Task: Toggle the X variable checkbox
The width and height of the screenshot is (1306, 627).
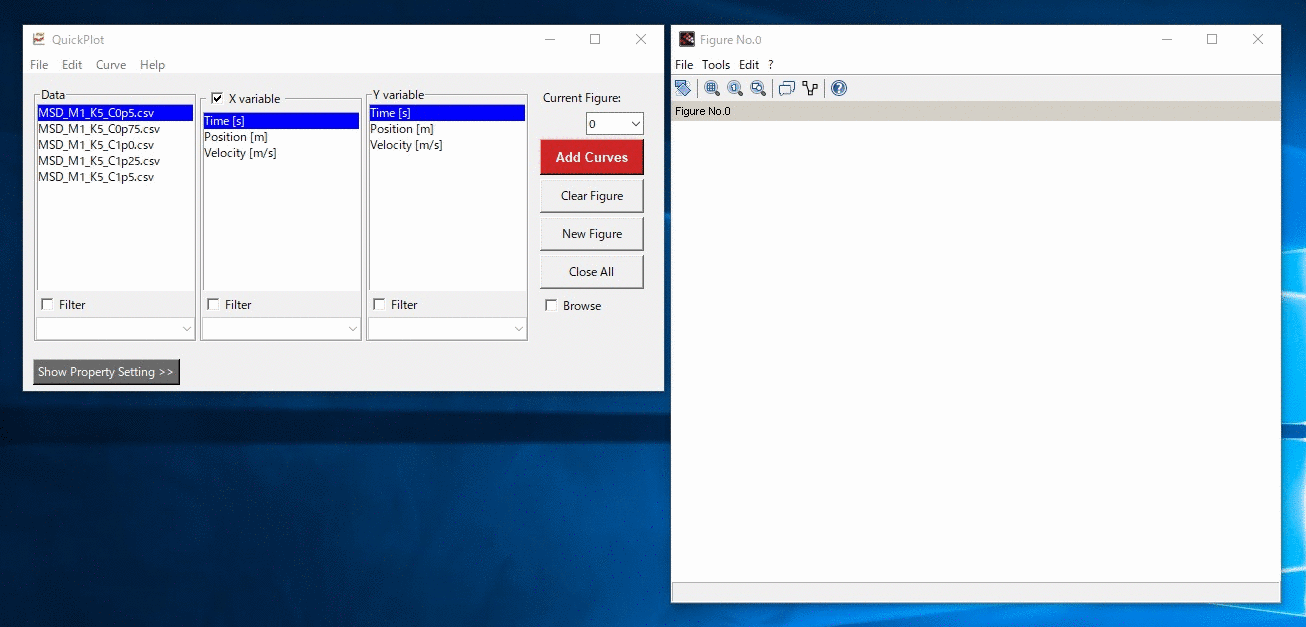Action: pyautogui.click(x=217, y=98)
